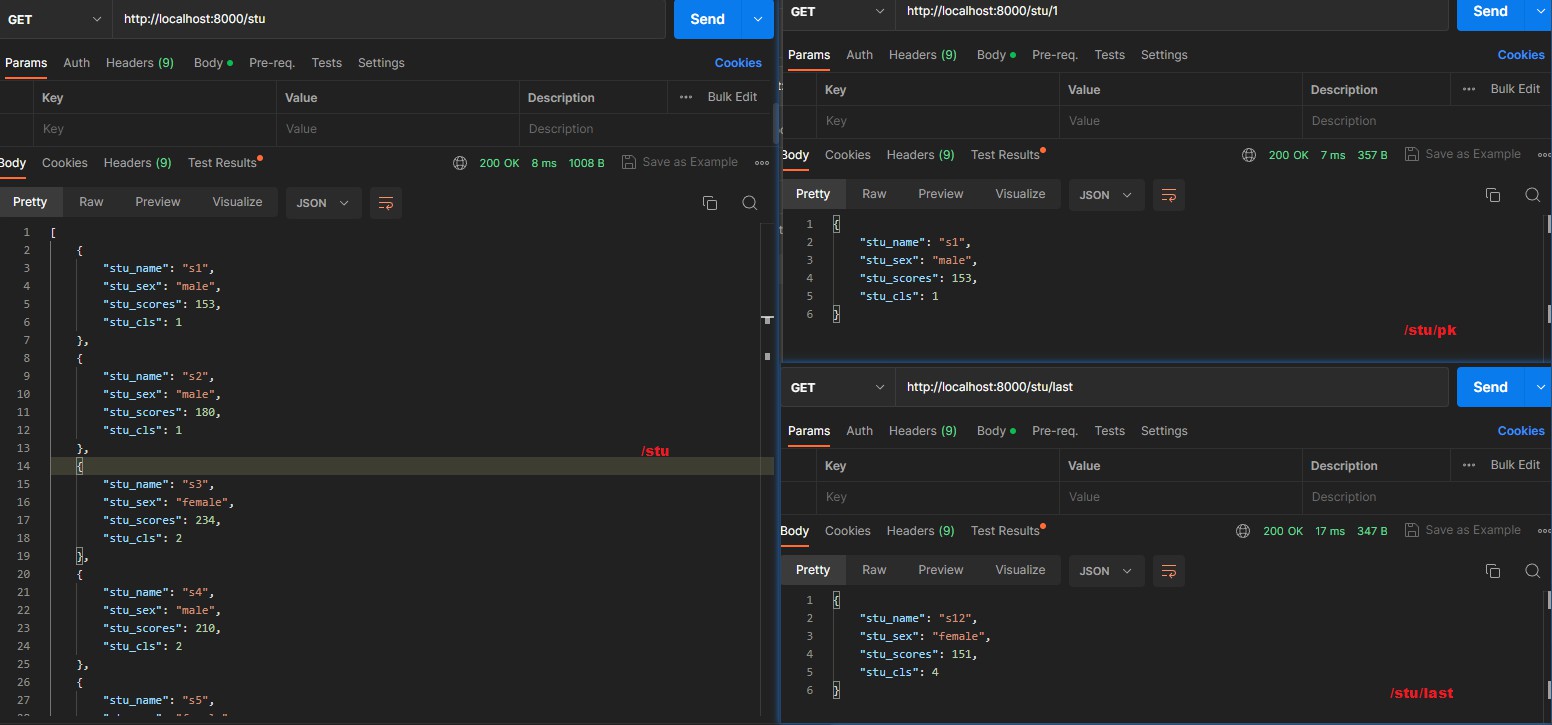Open search in the /stu response body
The width and height of the screenshot is (1552, 725).
(x=749, y=203)
